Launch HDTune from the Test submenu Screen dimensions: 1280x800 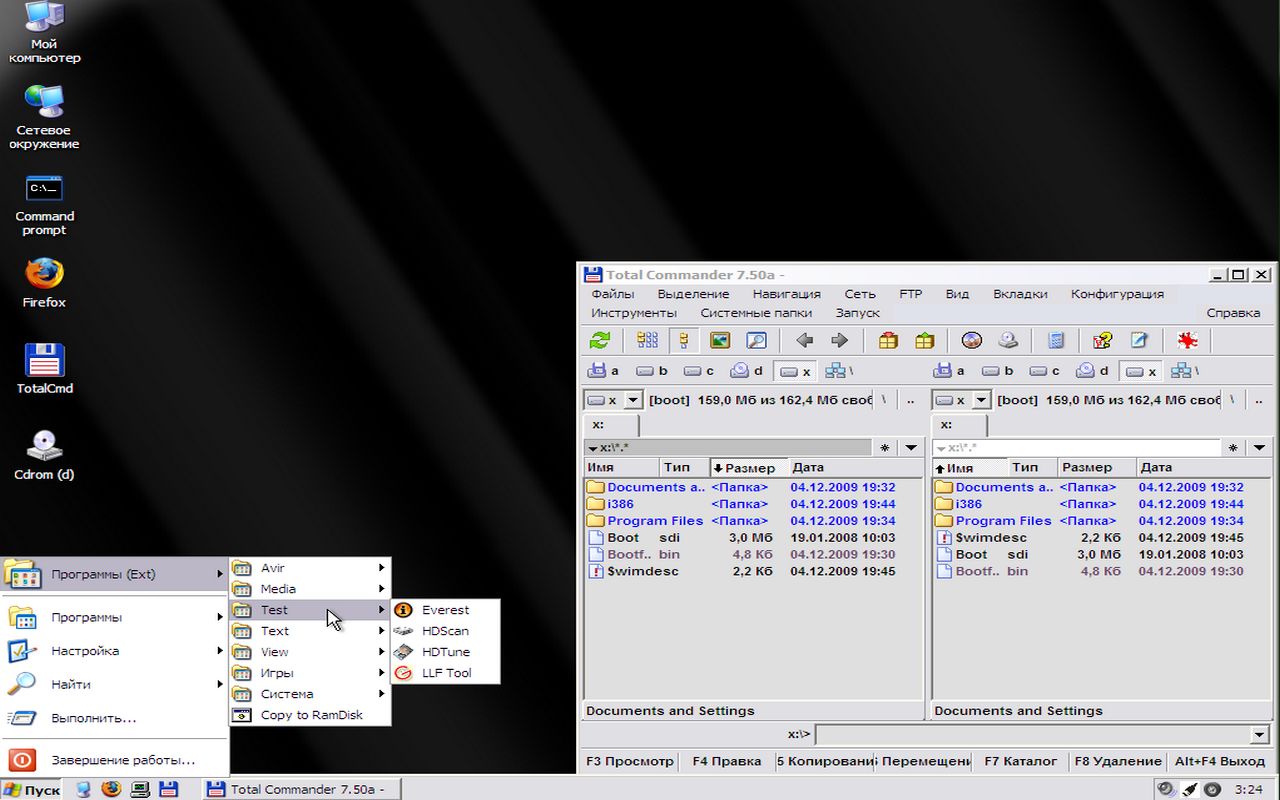tap(445, 652)
